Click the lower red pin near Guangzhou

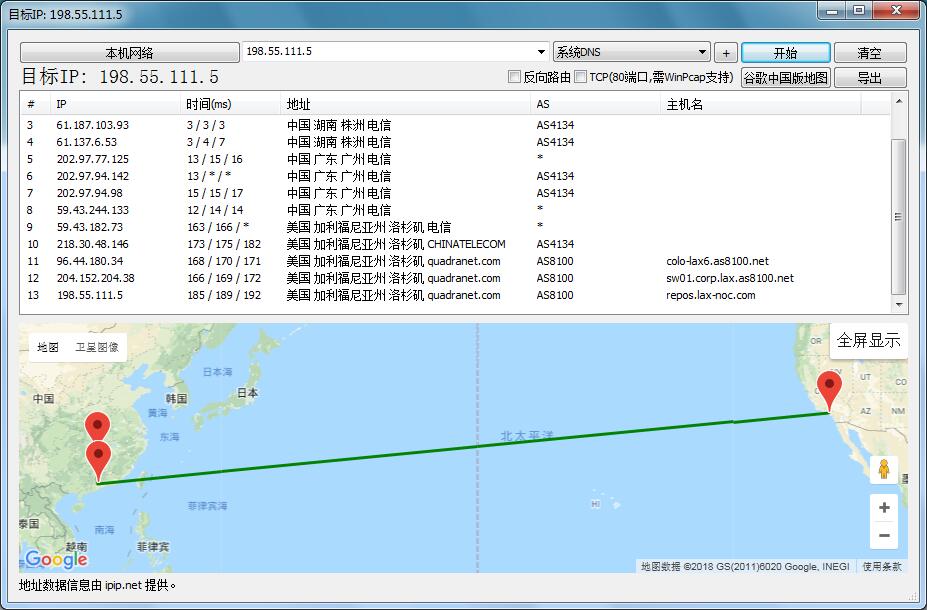[x=98, y=460]
